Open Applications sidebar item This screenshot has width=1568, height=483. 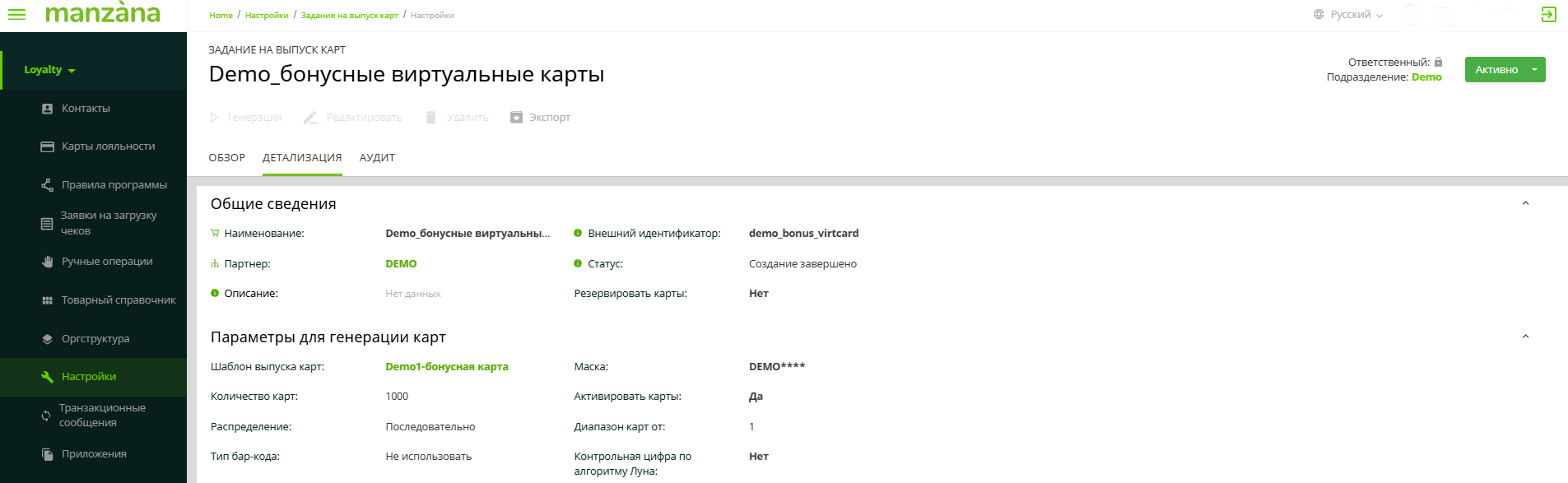(x=94, y=454)
